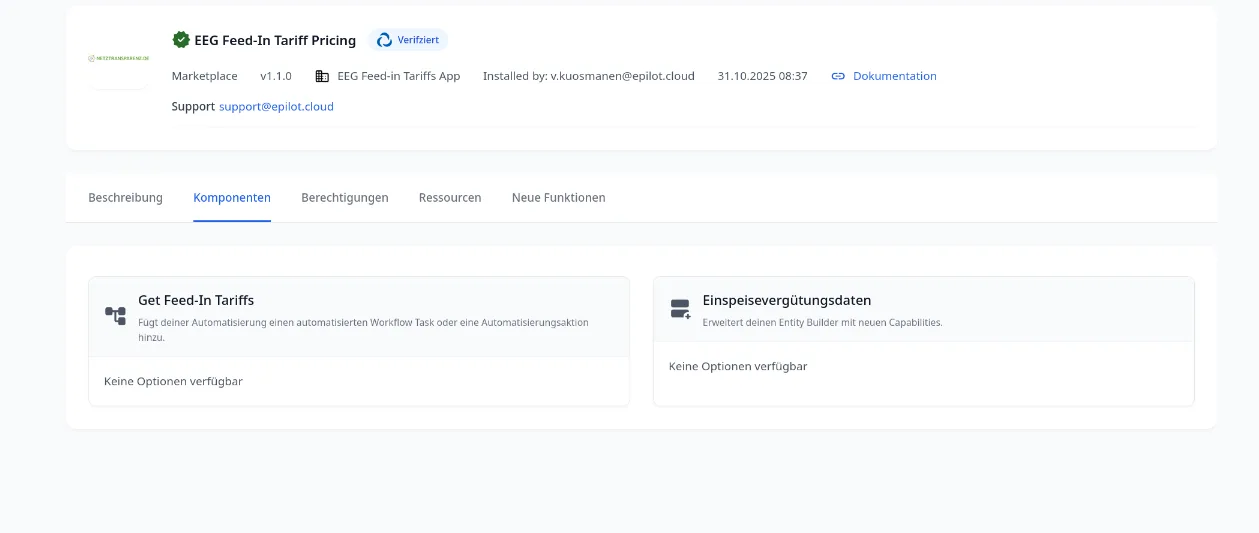This screenshot has width=1259, height=533.
Task: Click the support@epilot.cloud email link
Action: [276, 106]
